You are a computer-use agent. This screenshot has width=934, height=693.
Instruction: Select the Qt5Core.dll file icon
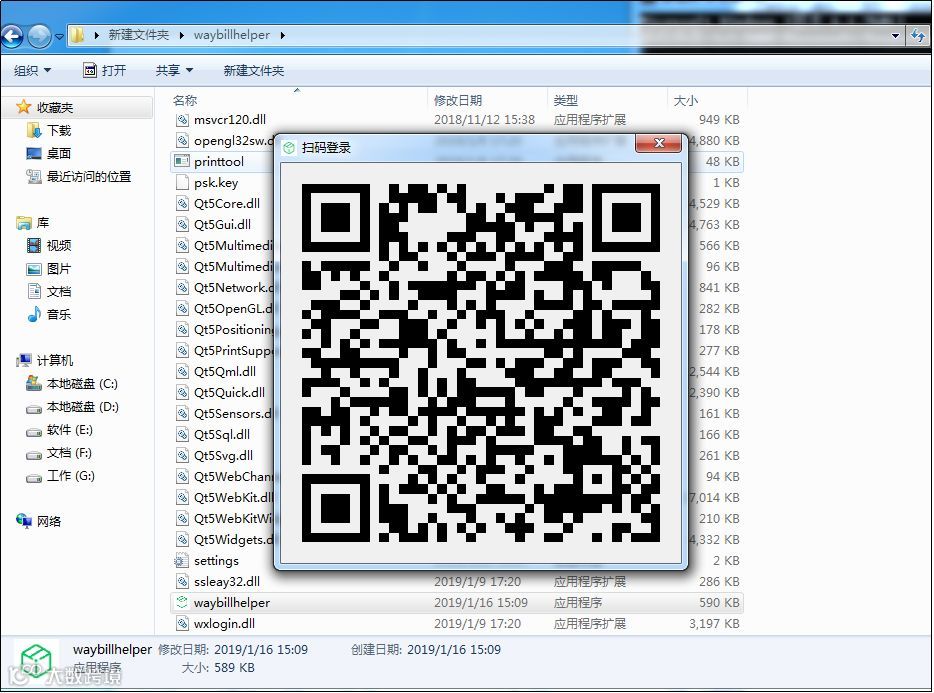click(182, 203)
